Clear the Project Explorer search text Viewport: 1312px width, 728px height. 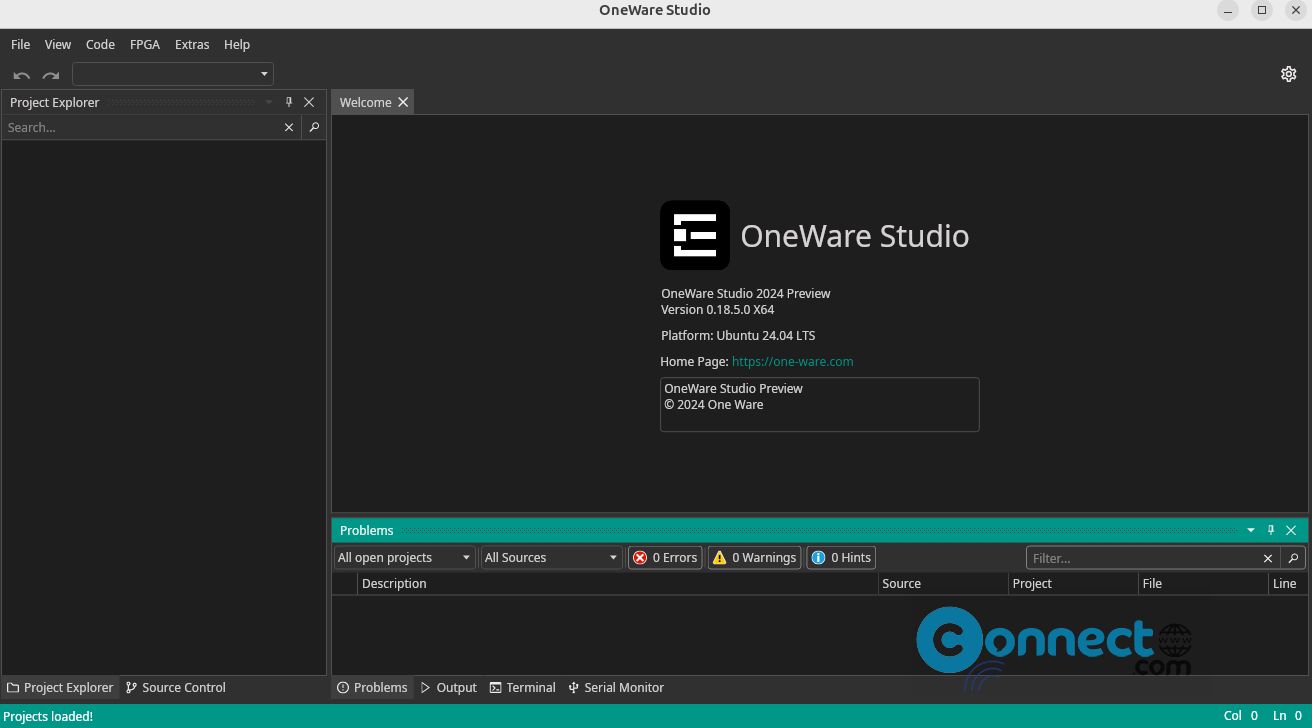289,127
